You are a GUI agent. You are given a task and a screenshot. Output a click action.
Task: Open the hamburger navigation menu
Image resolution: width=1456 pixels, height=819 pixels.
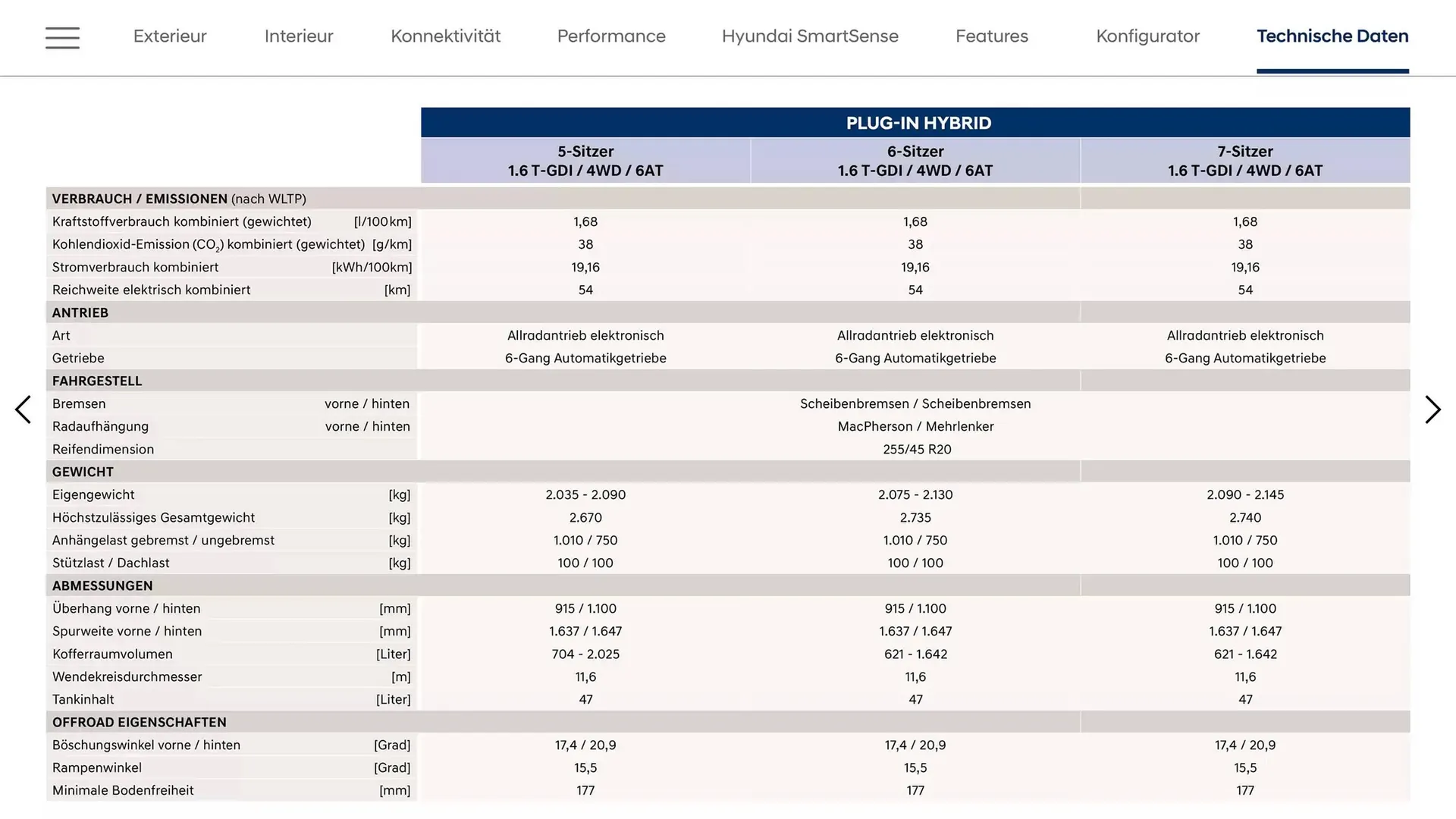tap(62, 37)
